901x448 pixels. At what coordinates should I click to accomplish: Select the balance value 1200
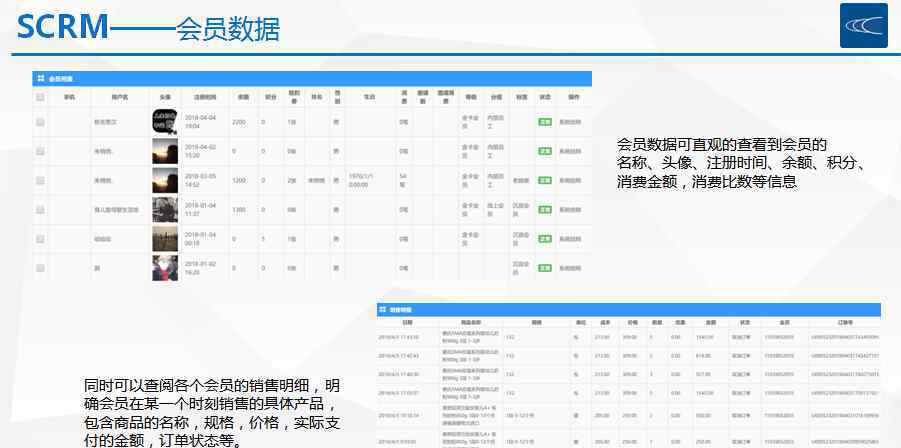[238, 180]
